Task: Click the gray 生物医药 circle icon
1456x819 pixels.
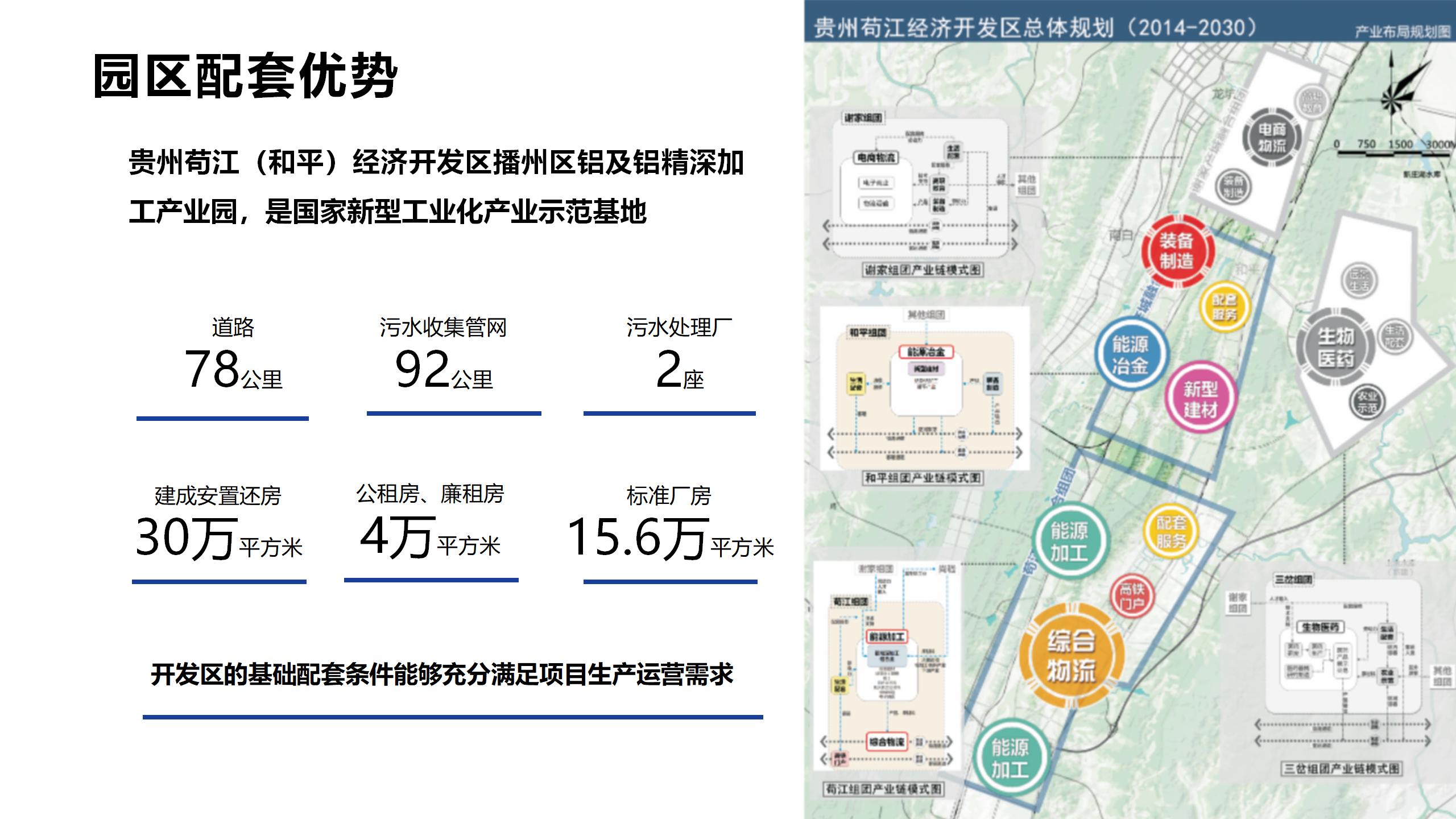Action: point(1335,347)
